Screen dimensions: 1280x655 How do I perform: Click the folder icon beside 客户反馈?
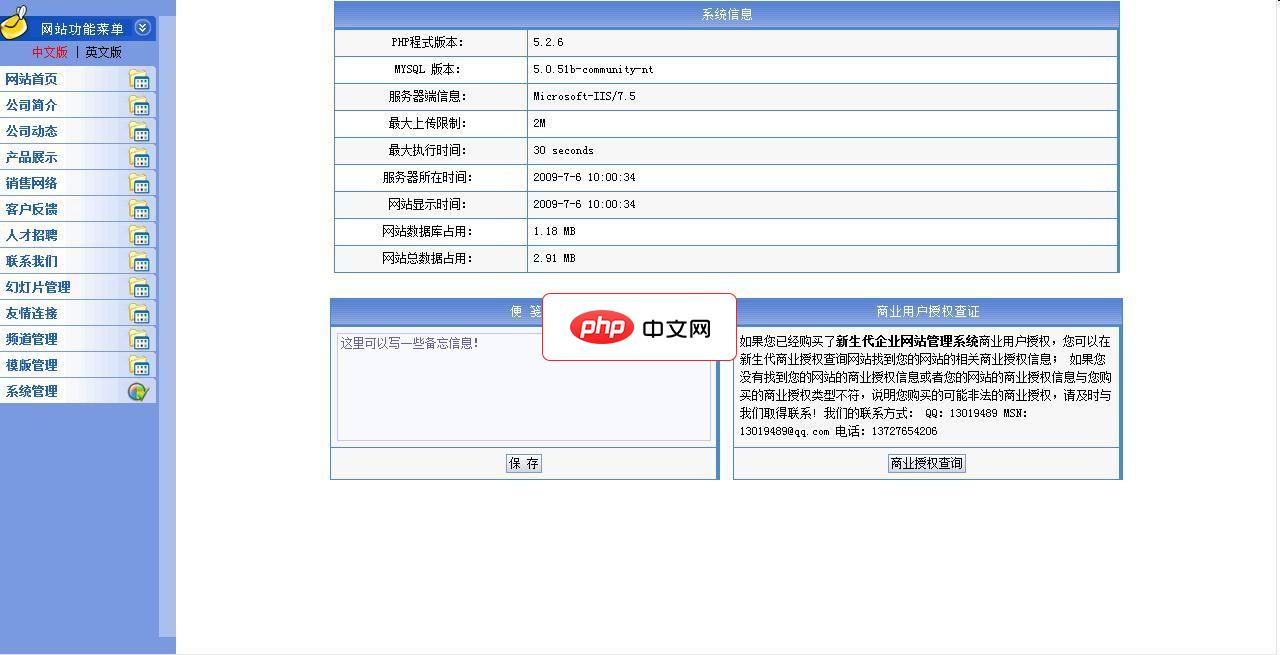click(139, 210)
